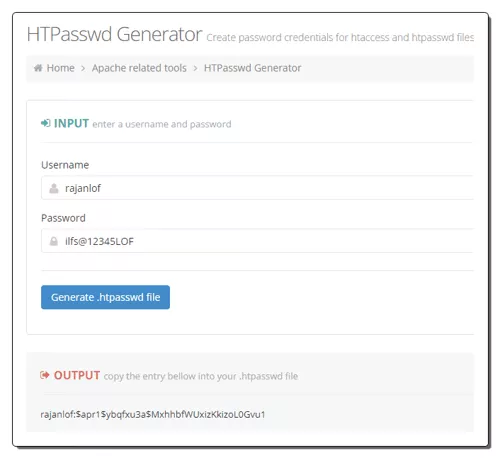Focus the Username field containing rajanlof
This screenshot has width=500, height=458.
coord(257,188)
